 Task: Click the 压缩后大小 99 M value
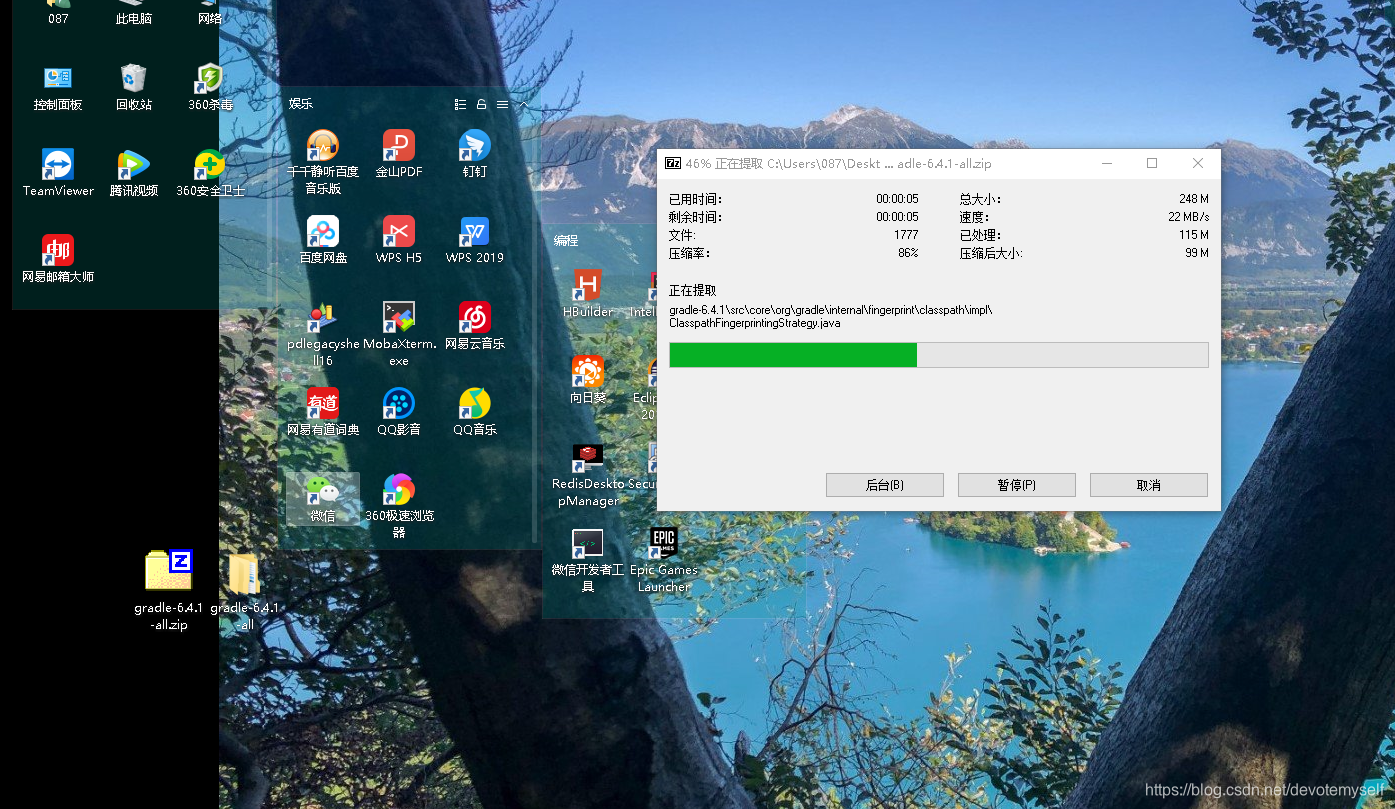pos(1197,253)
